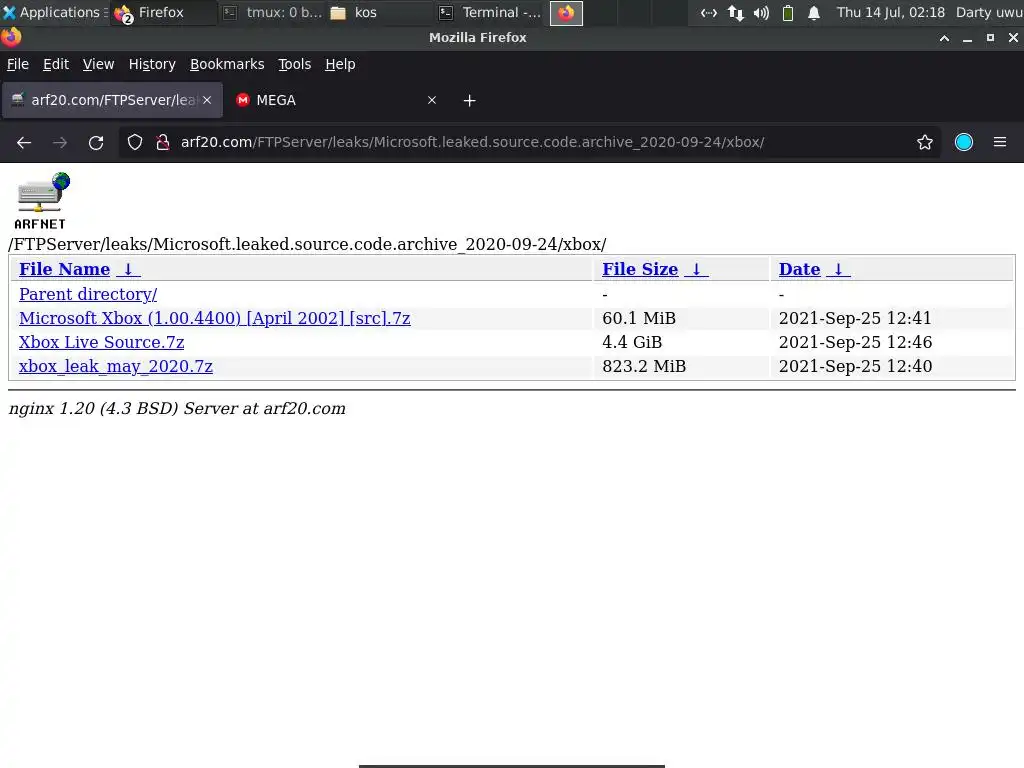This screenshot has width=1024, height=768.
Task: Select the arf20.com FTPServer tab
Action: coord(112,100)
